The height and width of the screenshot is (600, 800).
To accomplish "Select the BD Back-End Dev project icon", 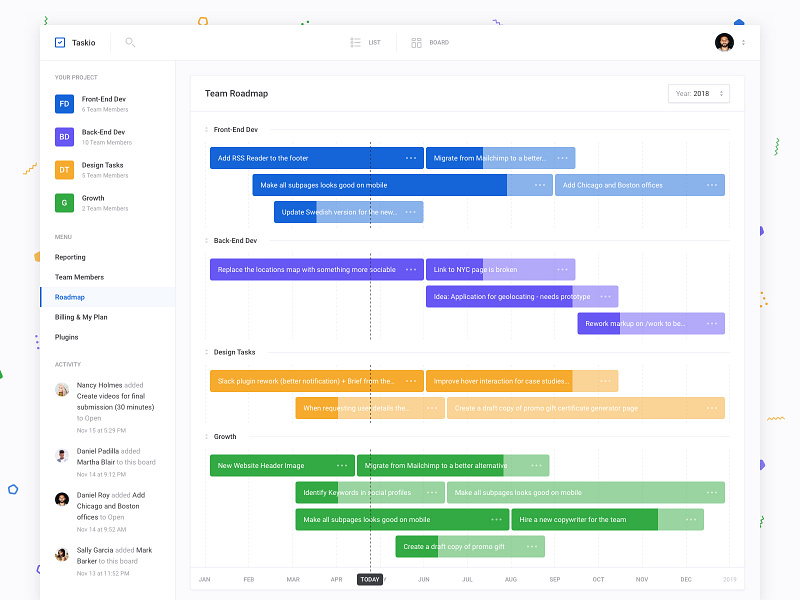I will pyautogui.click(x=64, y=137).
